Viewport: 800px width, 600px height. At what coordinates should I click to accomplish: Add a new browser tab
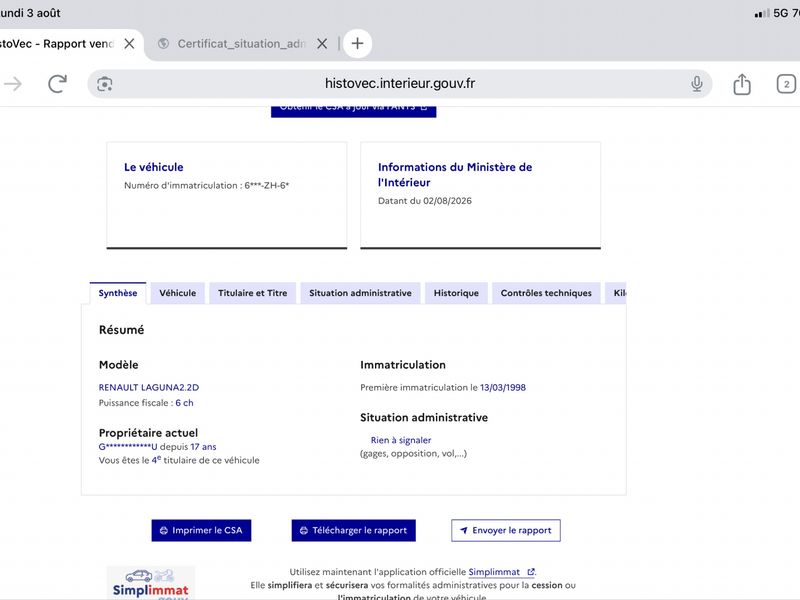[x=357, y=43]
